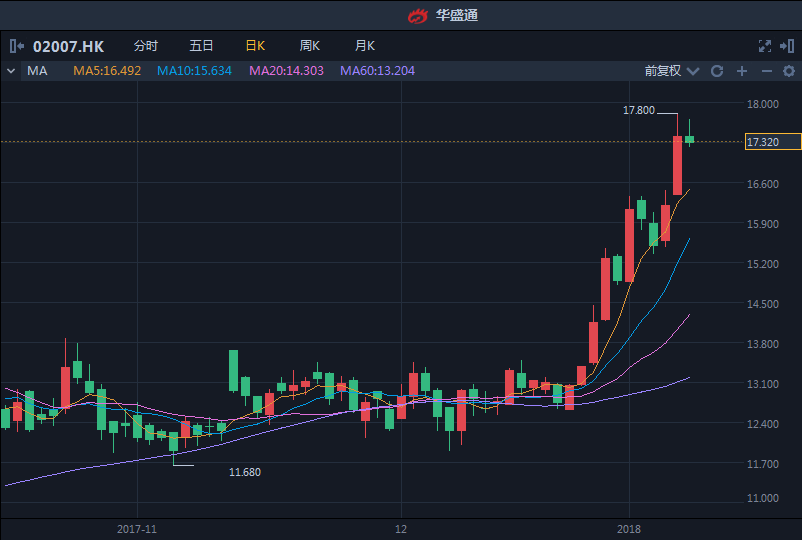This screenshot has height=540, width=802.
Task: Select the 日K daily candlestick tab
Action: (255, 46)
